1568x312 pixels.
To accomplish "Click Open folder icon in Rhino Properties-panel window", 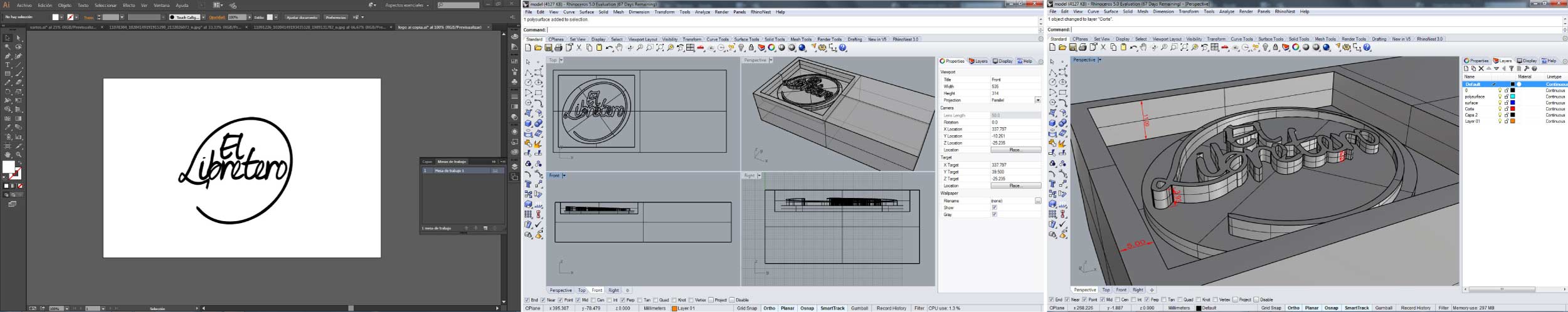I will (x=538, y=48).
